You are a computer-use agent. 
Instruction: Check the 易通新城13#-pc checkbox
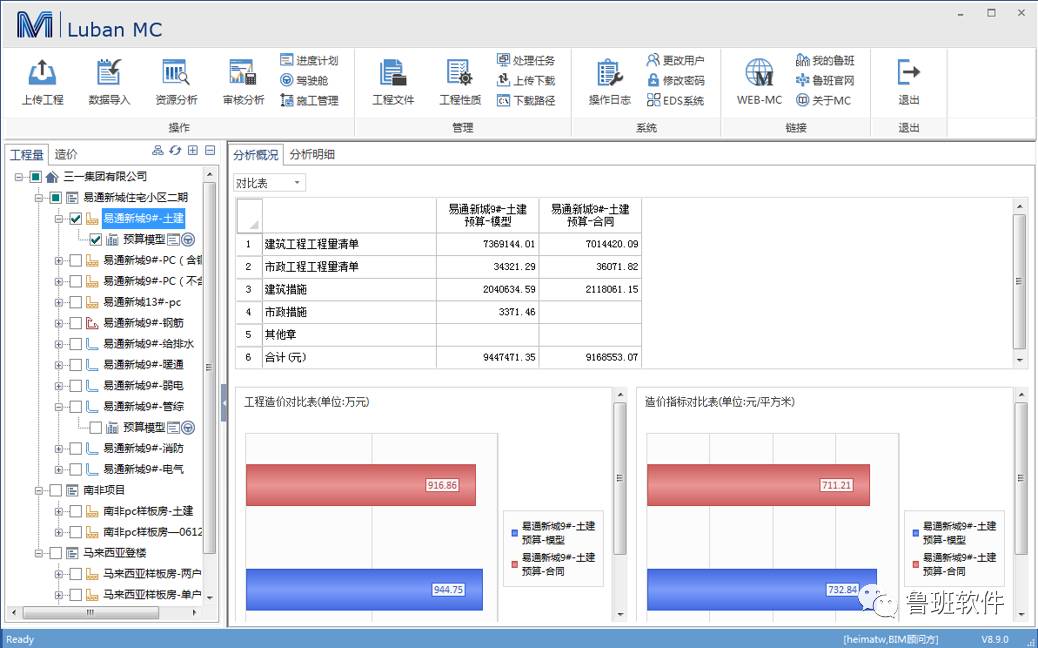pos(75,302)
